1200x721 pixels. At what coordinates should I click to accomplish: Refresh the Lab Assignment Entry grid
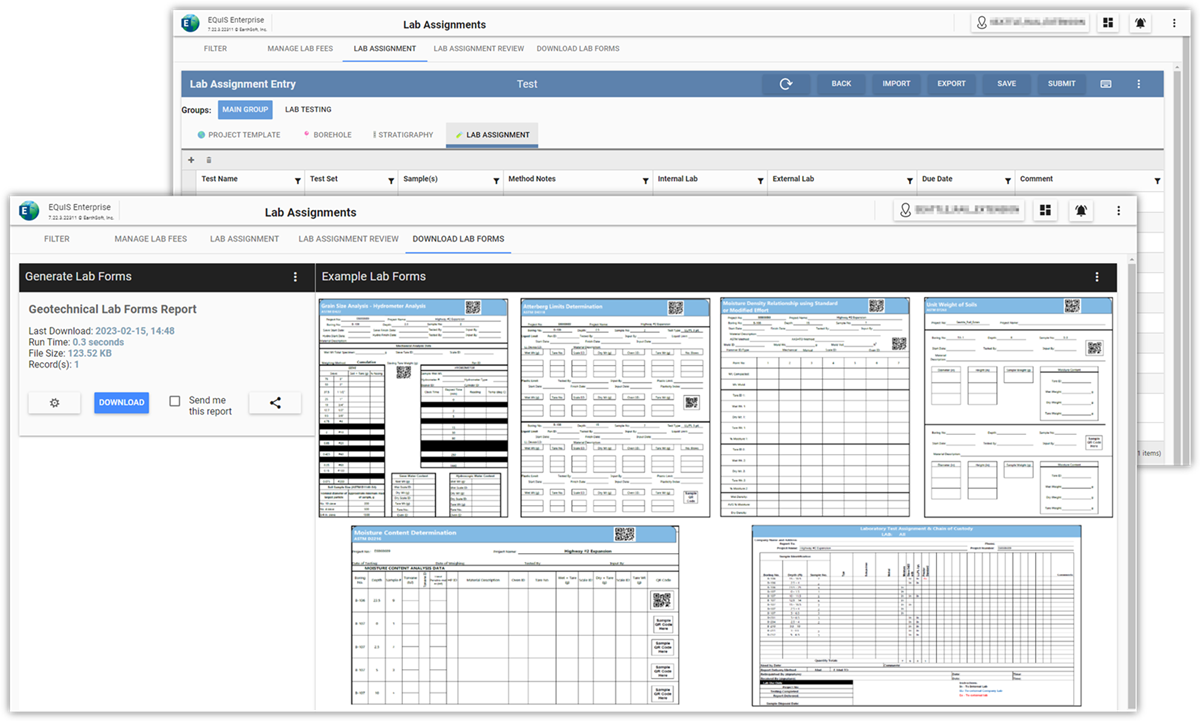pyautogui.click(x=786, y=84)
